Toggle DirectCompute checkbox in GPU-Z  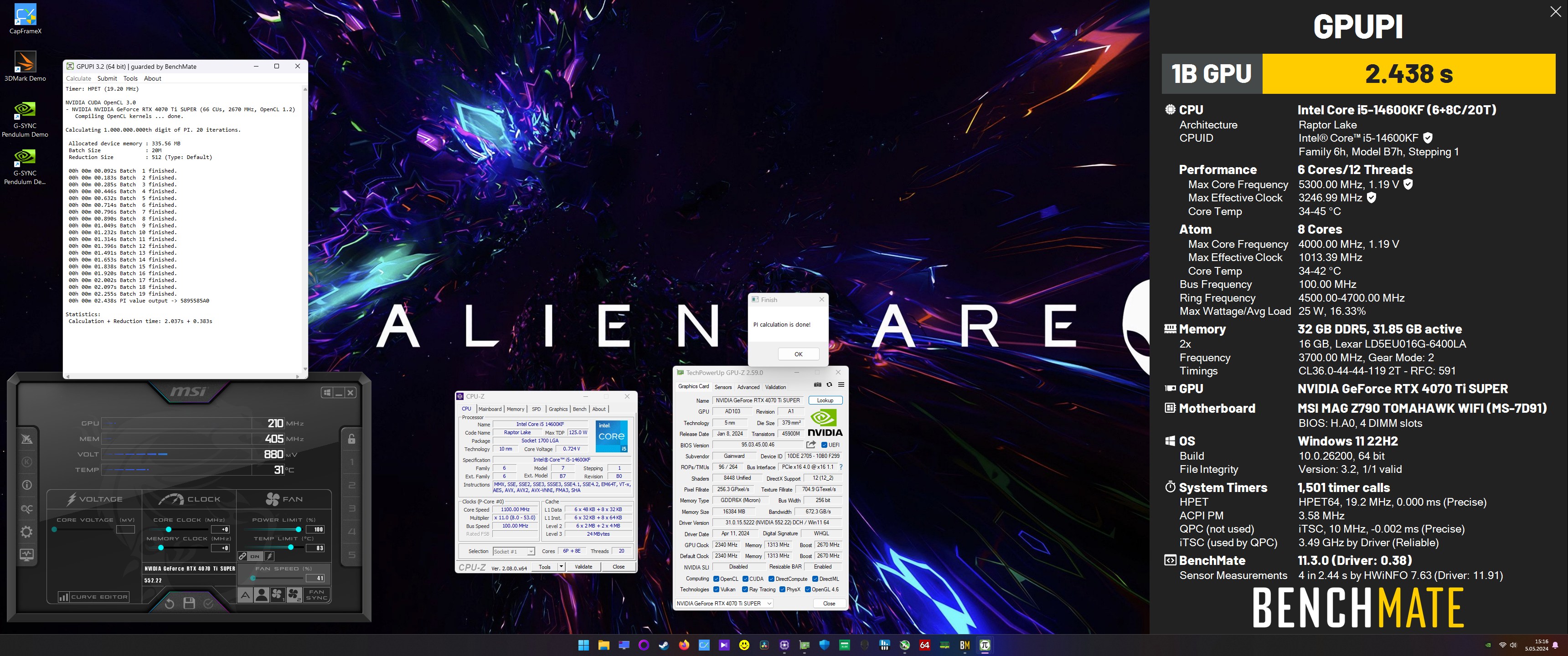(771, 579)
